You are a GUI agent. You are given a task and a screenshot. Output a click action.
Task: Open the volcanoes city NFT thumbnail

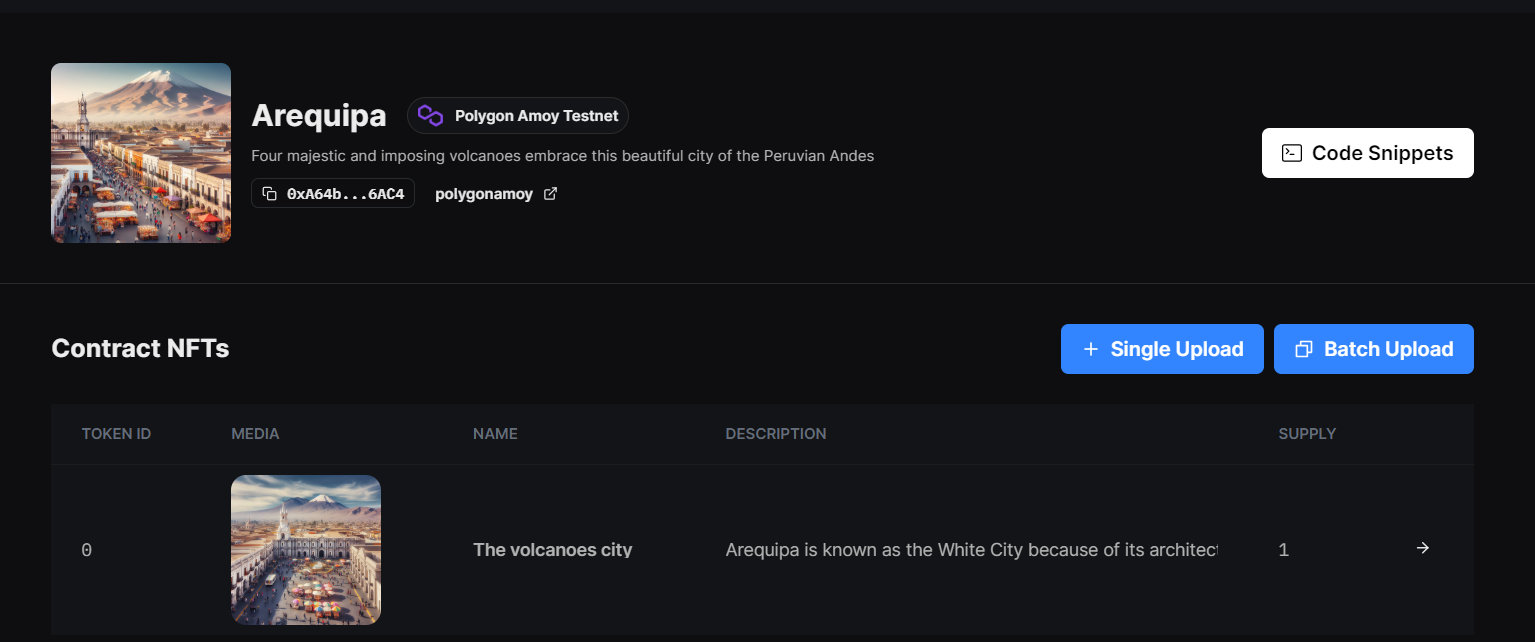click(x=306, y=550)
